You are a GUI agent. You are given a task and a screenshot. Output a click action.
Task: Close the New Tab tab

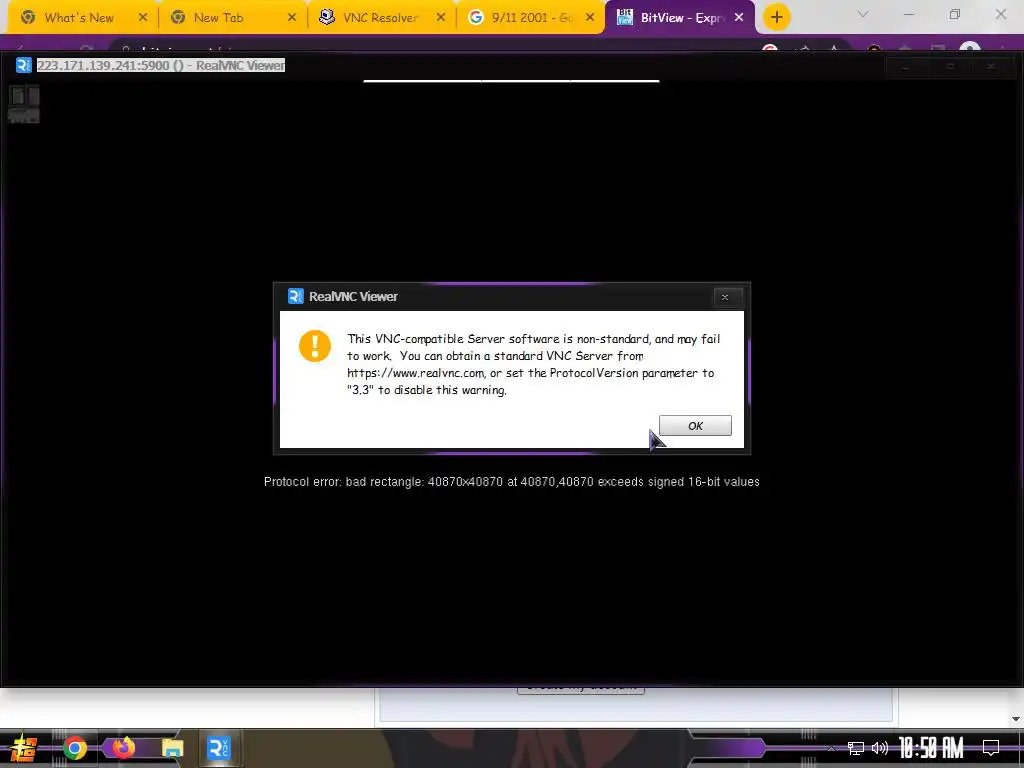pos(292,18)
